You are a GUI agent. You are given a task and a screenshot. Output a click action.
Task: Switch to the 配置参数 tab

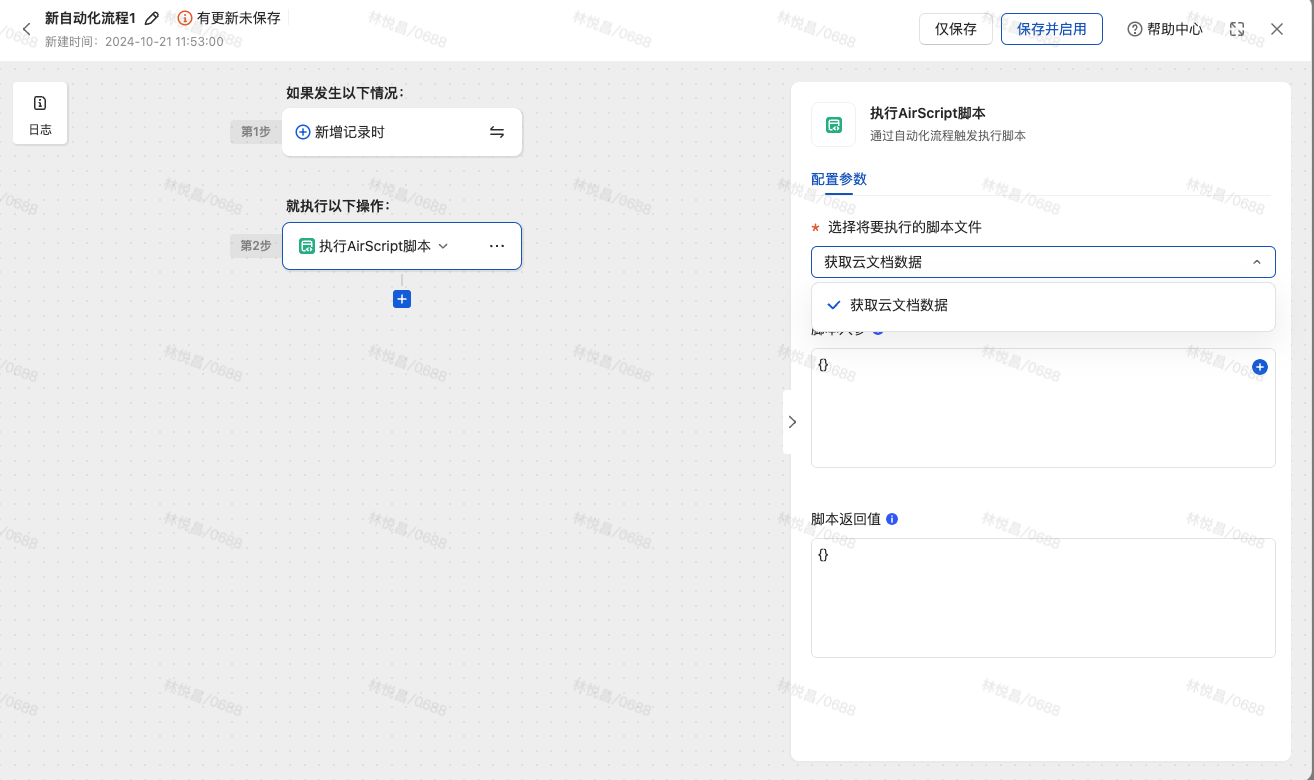coord(838,179)
